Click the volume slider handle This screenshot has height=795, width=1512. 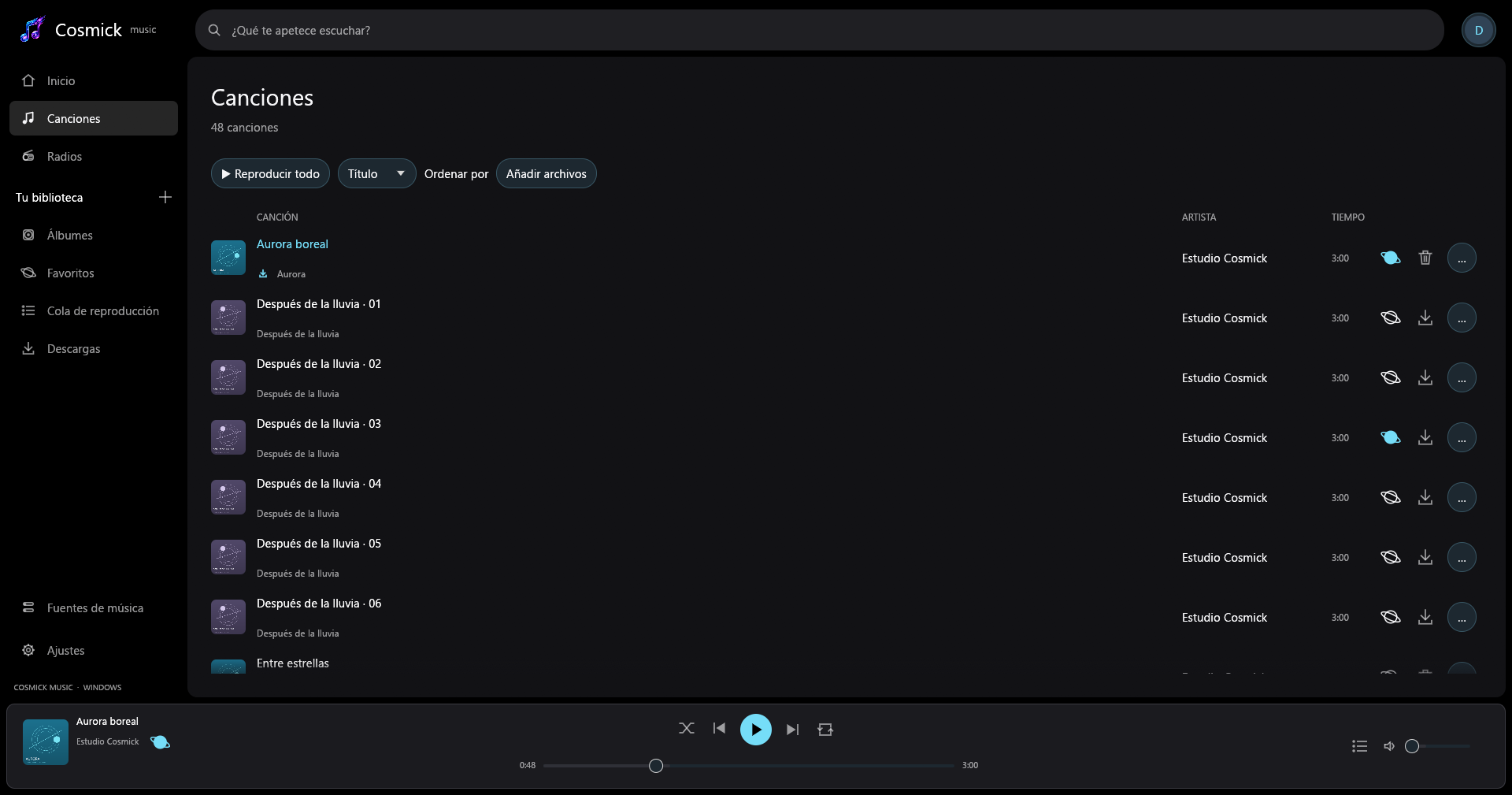pyautogui.click(x=1412, y=746)
